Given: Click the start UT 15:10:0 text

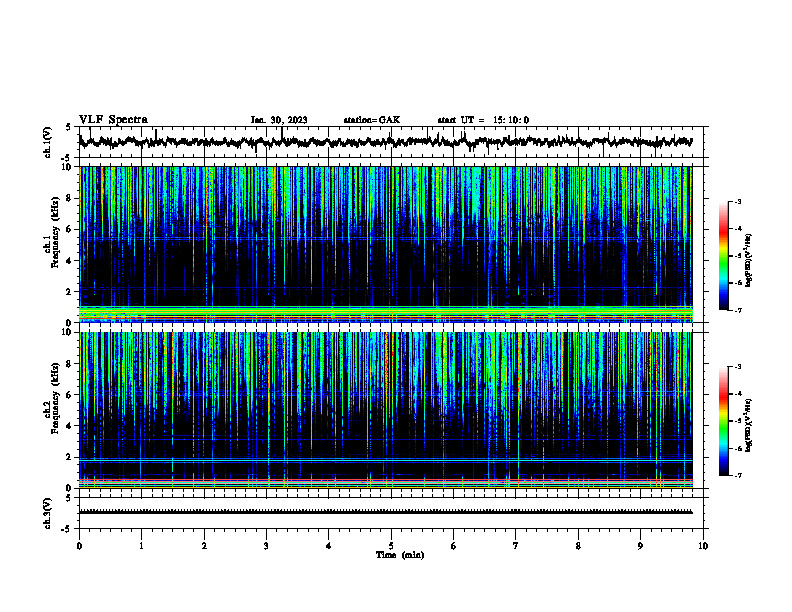Looking at the screenshot, I should (483, 120).
